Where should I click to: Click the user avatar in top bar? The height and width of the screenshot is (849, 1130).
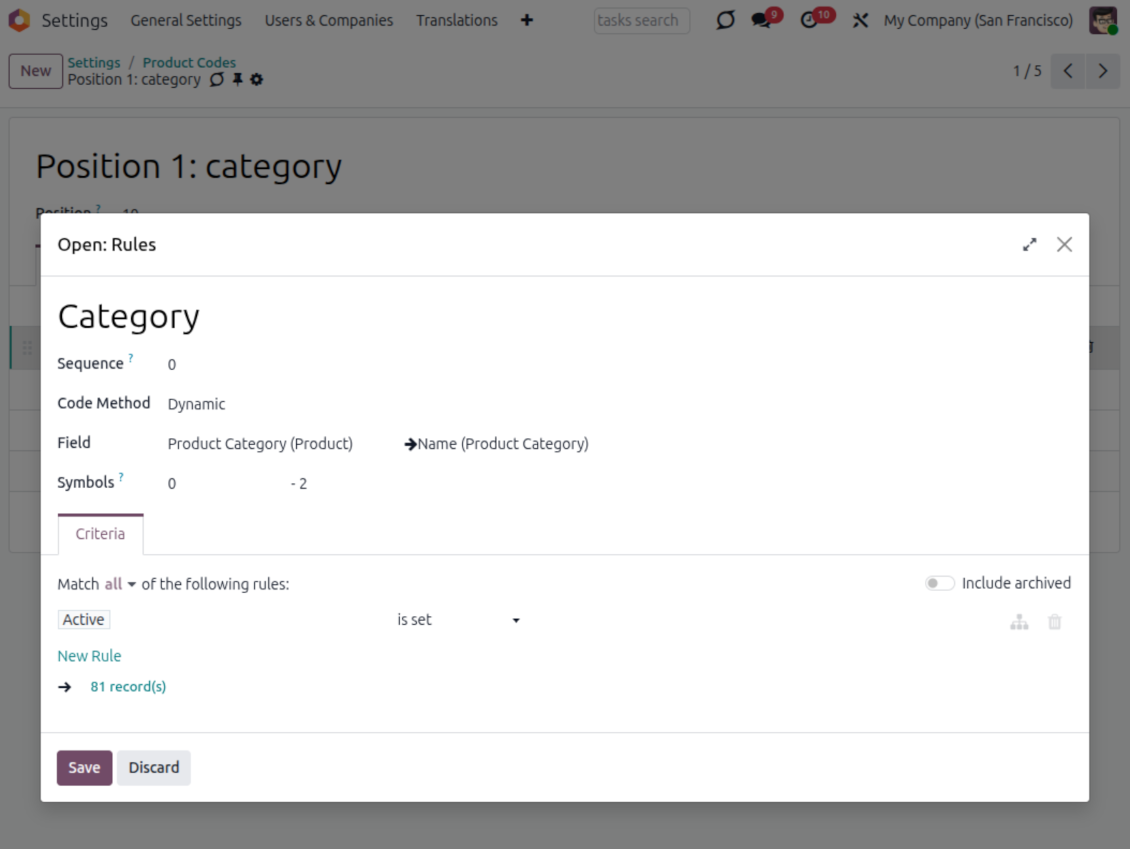pos(1103,20)
